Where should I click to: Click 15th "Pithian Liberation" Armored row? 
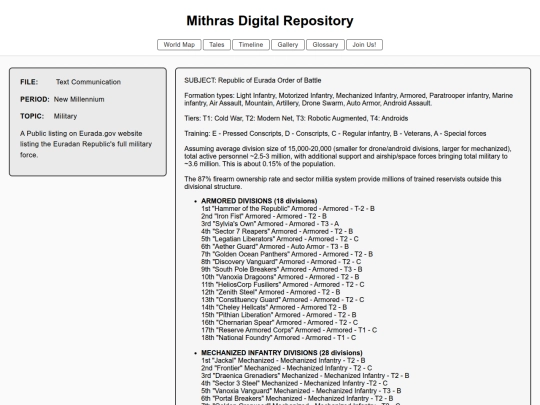pos(279,315)
